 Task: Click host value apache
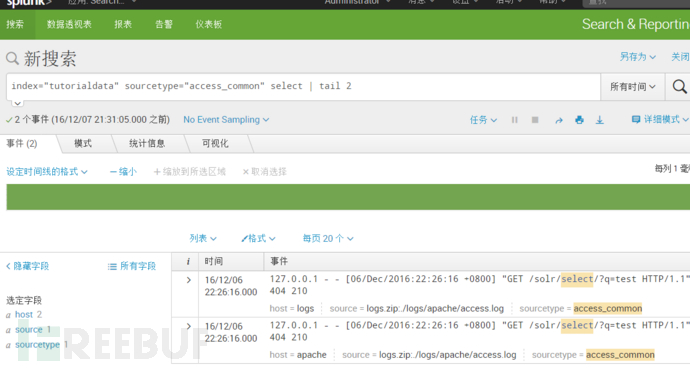312,355
